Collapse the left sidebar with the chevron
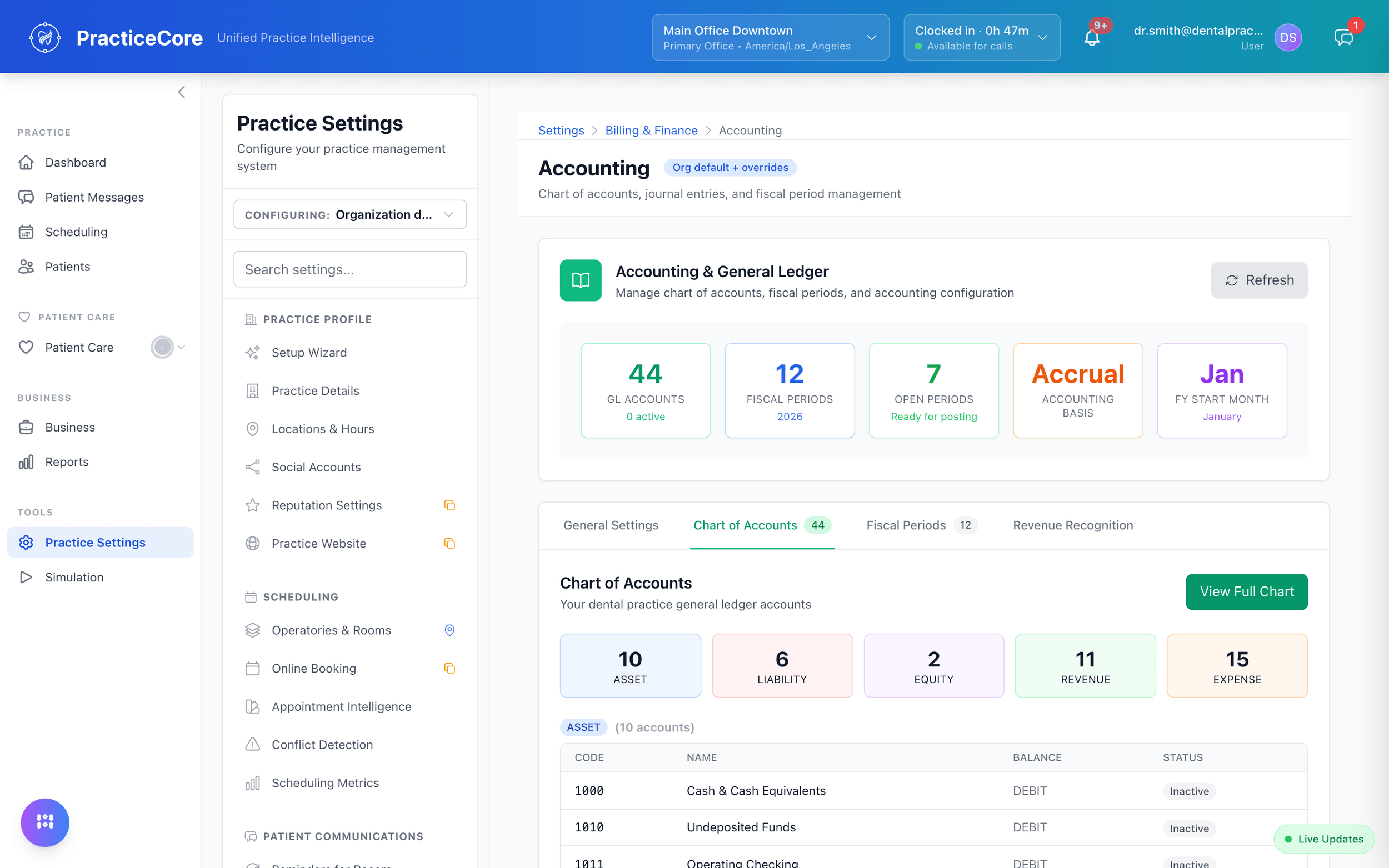The height and width of the screenshot is (868, 1389). [x=182, y=92]
